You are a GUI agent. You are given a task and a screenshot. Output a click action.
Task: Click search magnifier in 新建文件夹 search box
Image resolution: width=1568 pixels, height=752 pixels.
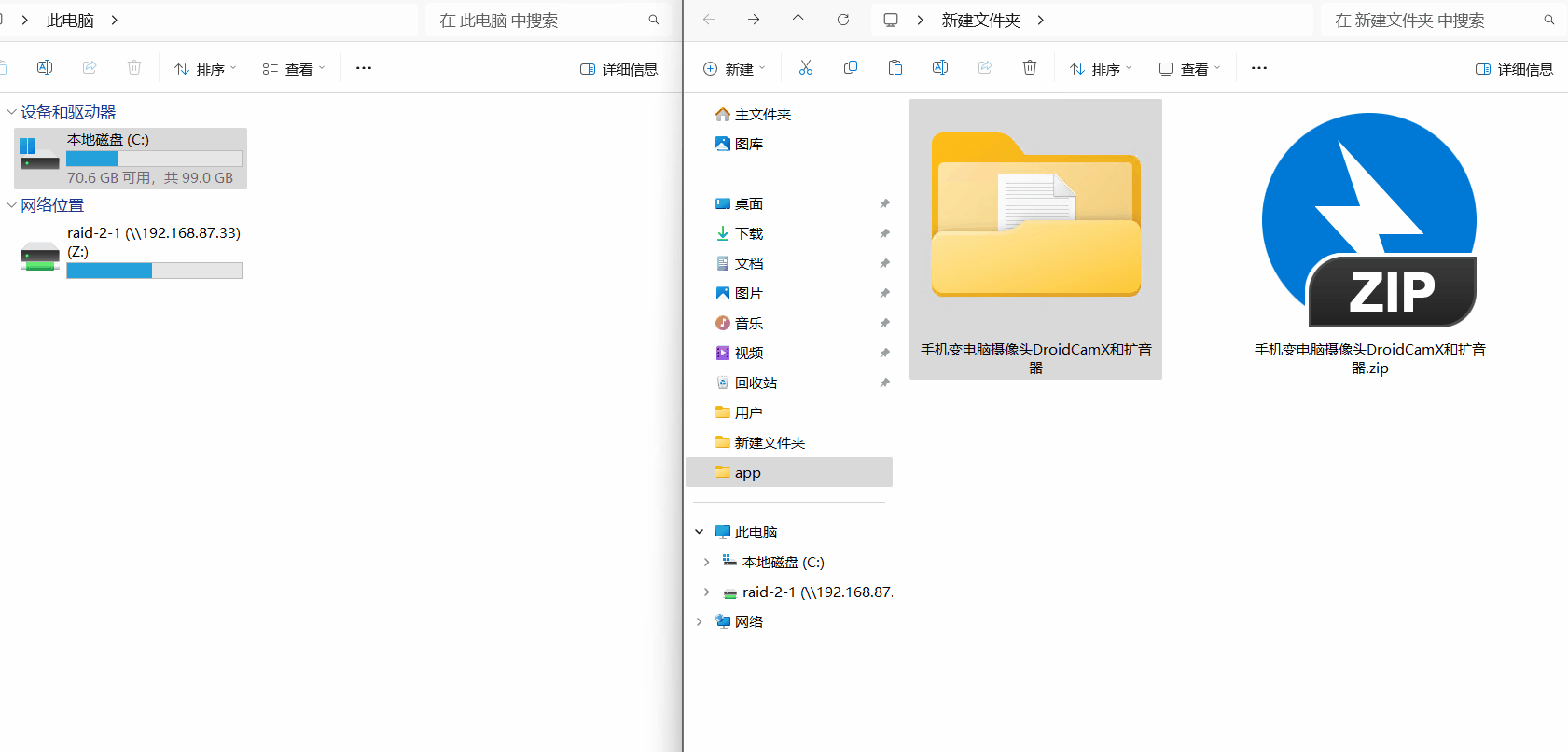[x=1549, y=20]
